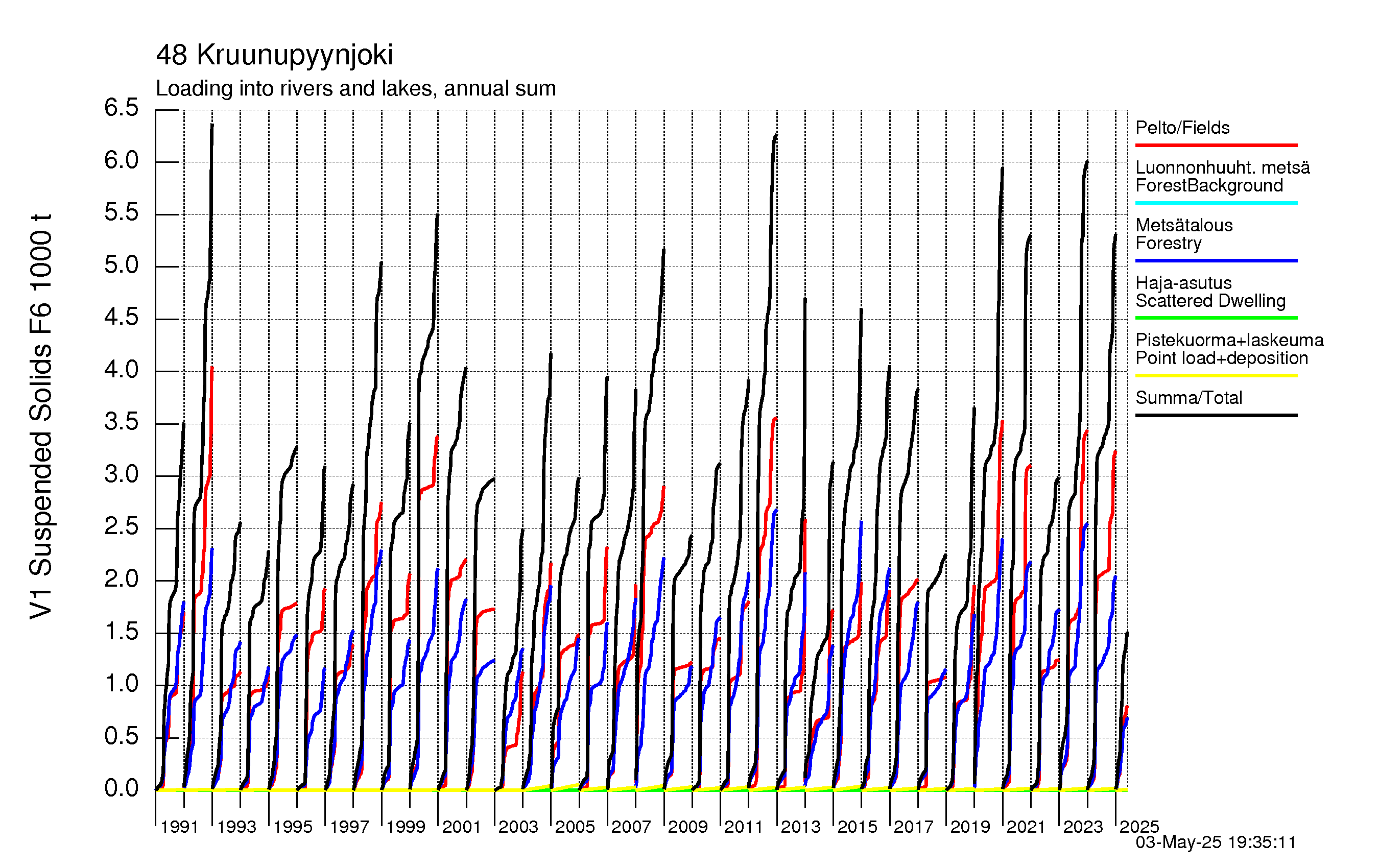Image resolution: width=1379 pixels, height=868 pixels.
Task: Click the blue Forestry legend line
Action: point(1216,260)
